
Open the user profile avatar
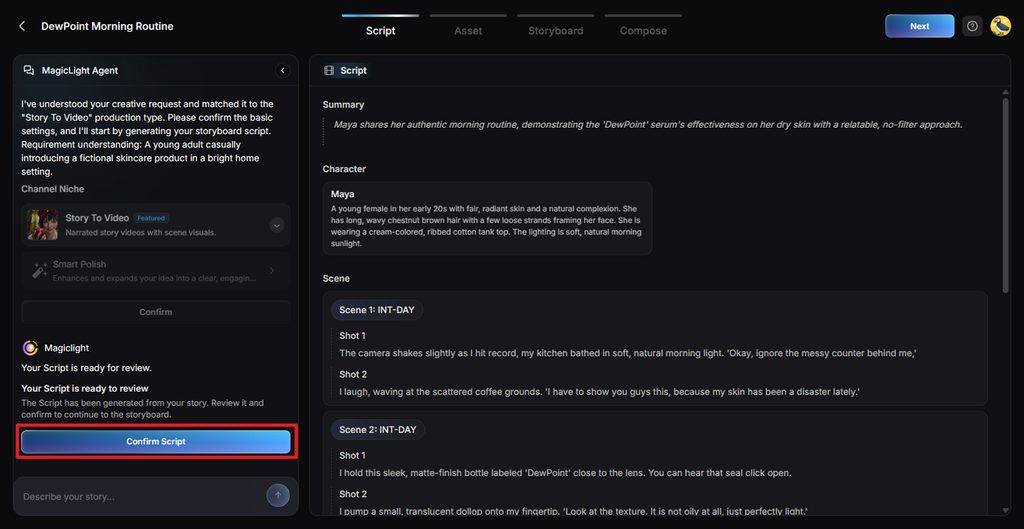pyautogui.click(x=1000, y=26)
